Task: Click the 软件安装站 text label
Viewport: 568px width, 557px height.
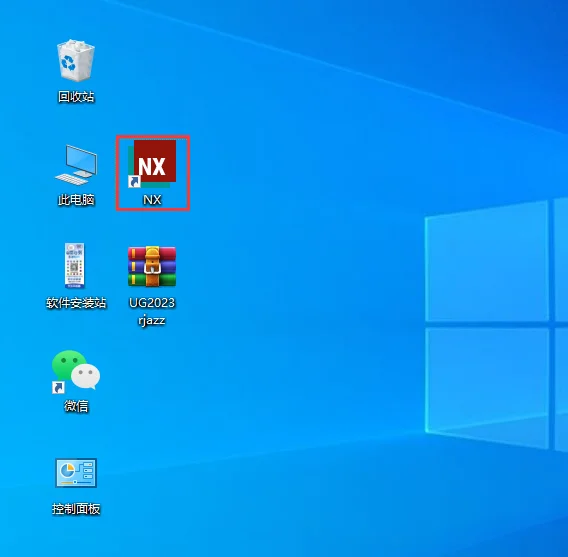Action: 76,303
